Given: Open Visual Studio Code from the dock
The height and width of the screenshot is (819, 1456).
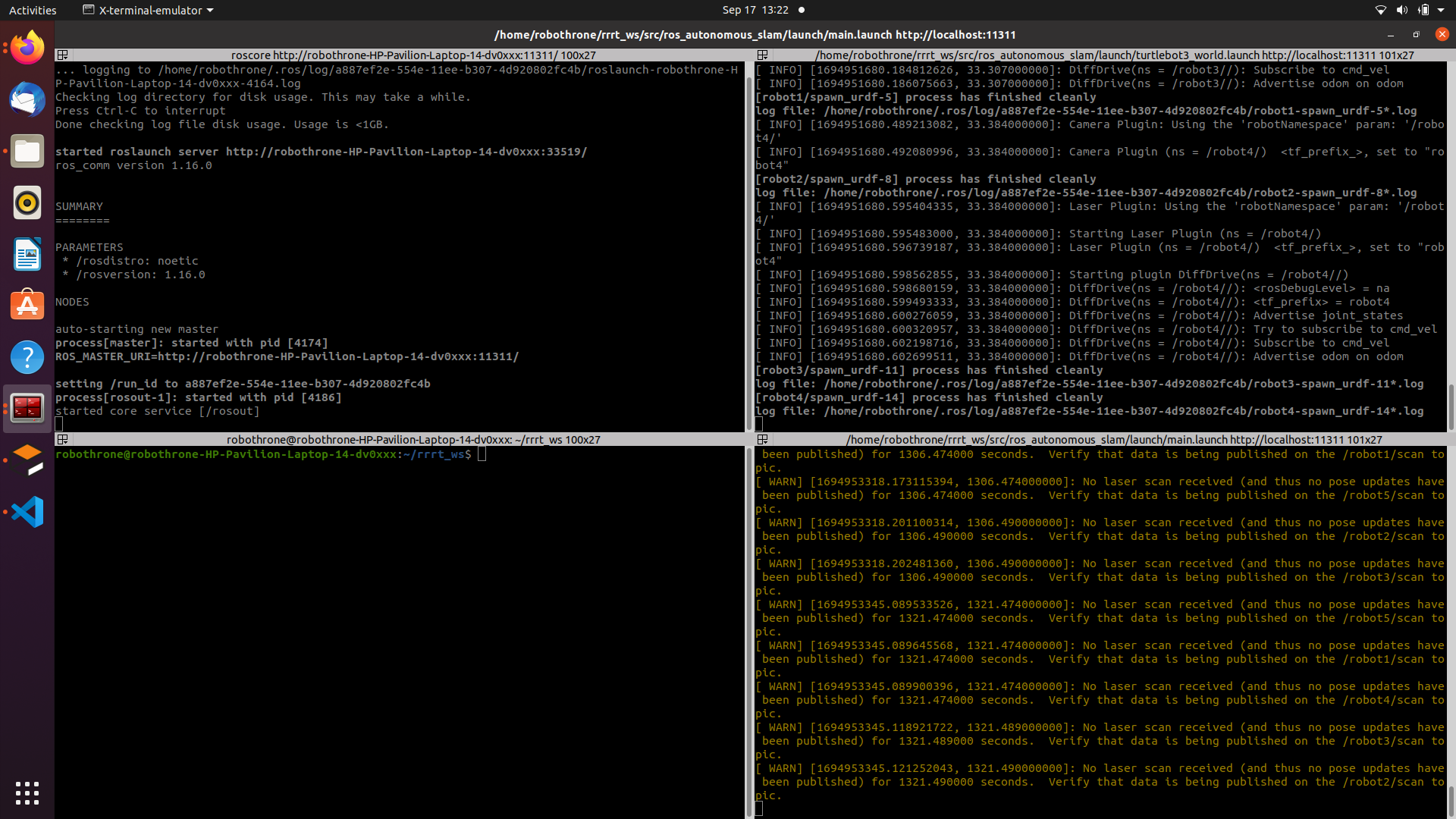Looking at the screenshot, I should pyautogui.click(x=27, y=512).
